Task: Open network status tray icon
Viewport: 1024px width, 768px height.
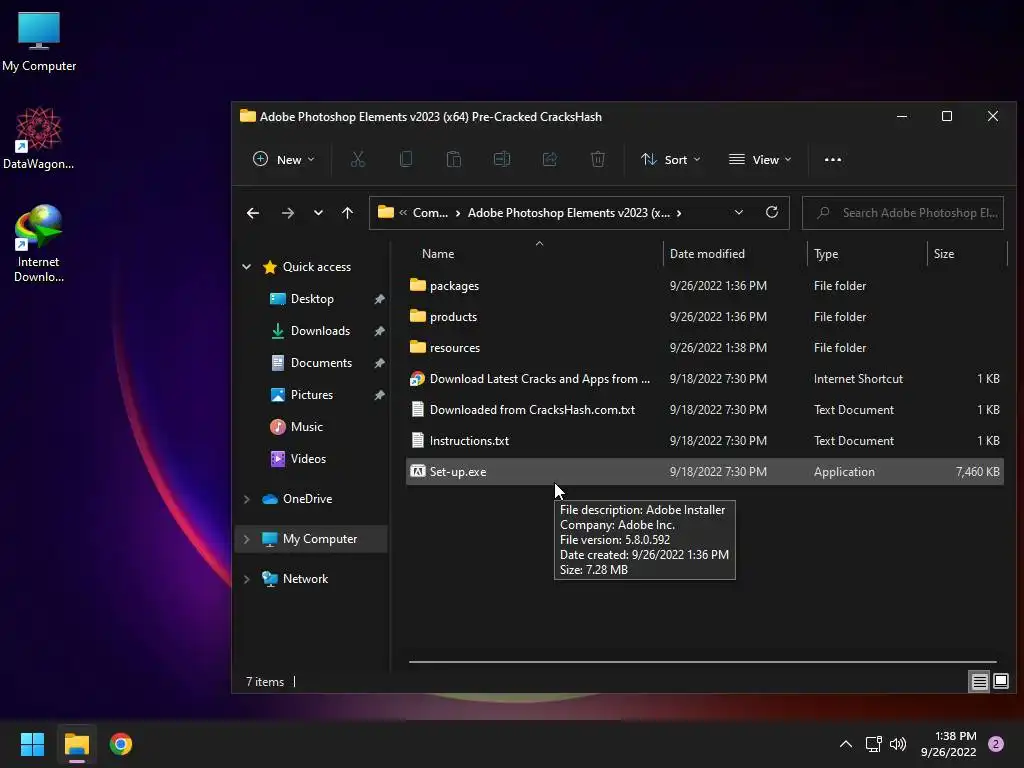Action: [x=874, y=744]
